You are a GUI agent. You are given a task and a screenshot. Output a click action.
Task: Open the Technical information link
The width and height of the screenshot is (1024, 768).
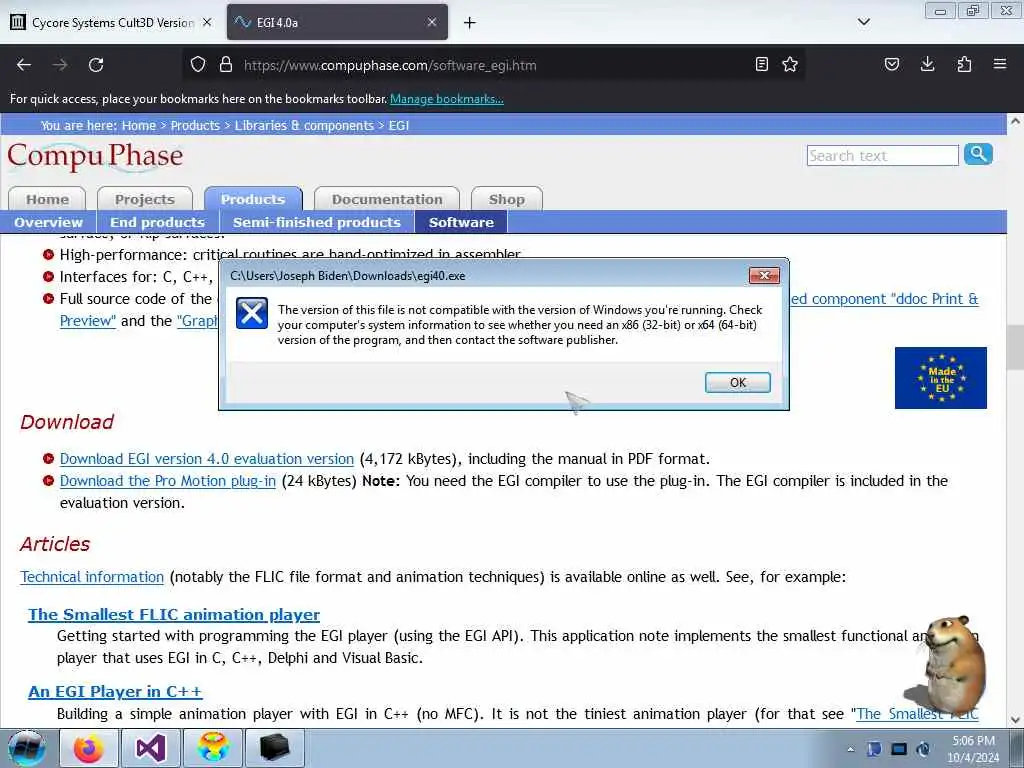click(x=92, y=577)
